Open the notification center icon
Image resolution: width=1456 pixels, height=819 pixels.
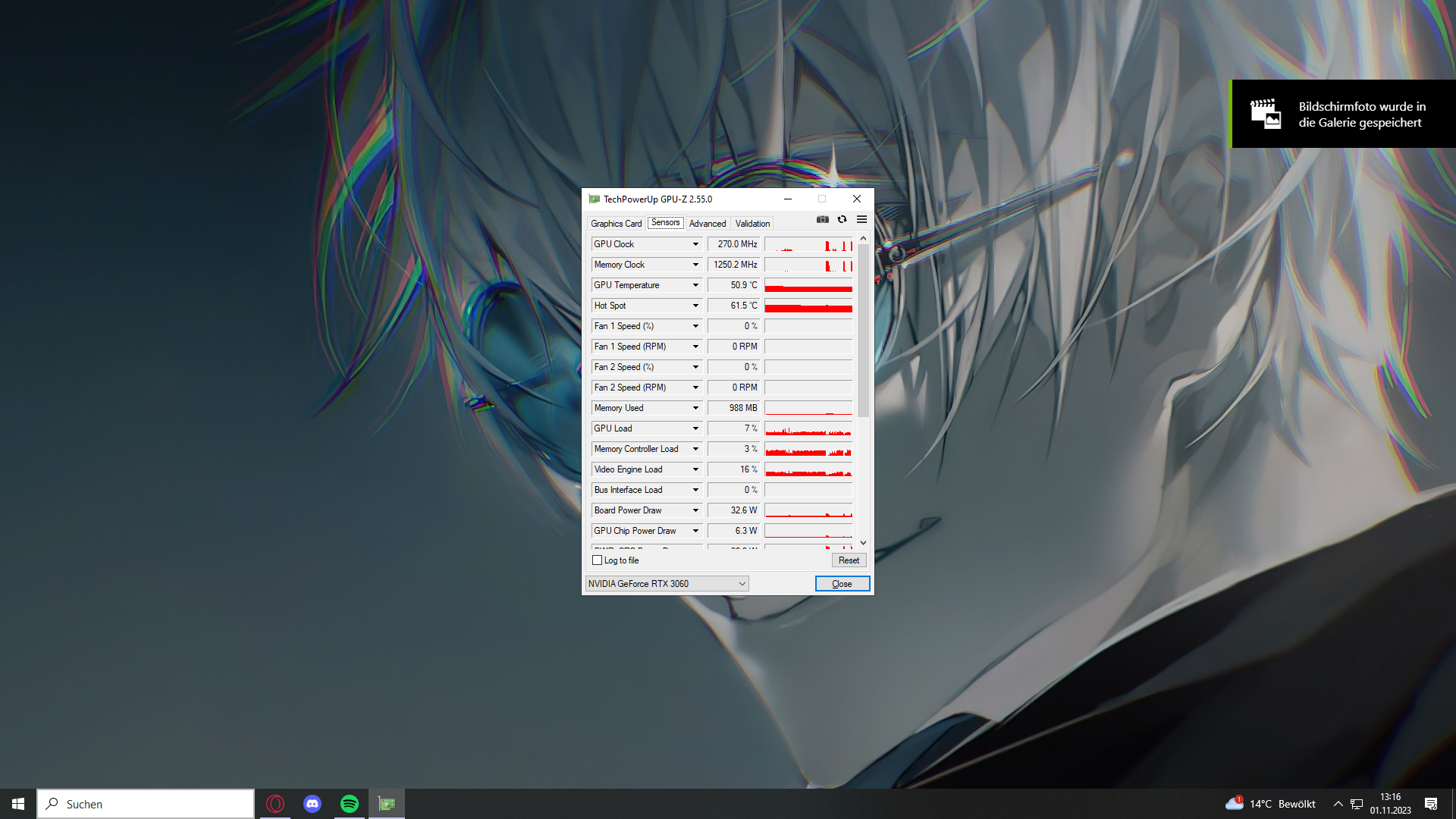click(x=1431, y=804)
